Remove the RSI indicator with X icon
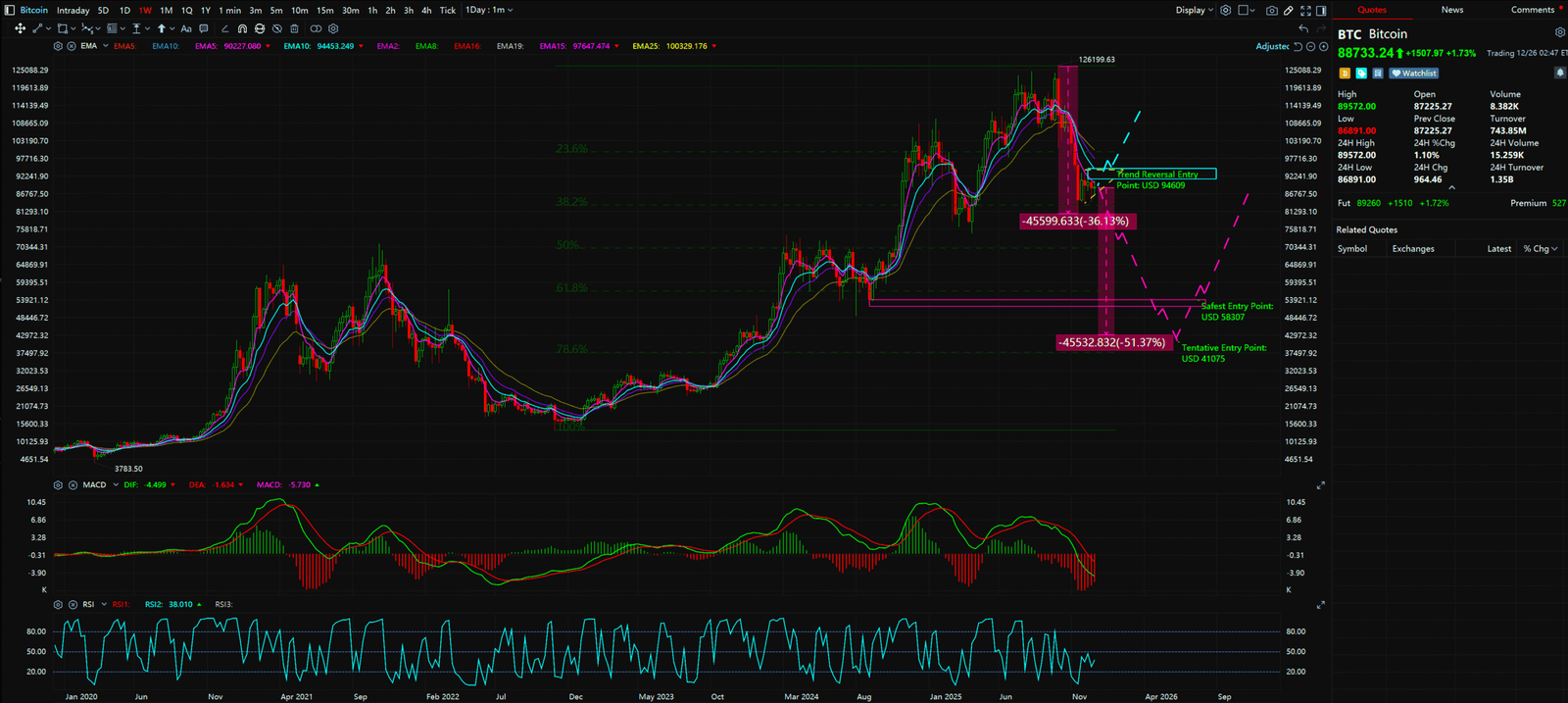The image size is (1568, 703). point(73,605)
